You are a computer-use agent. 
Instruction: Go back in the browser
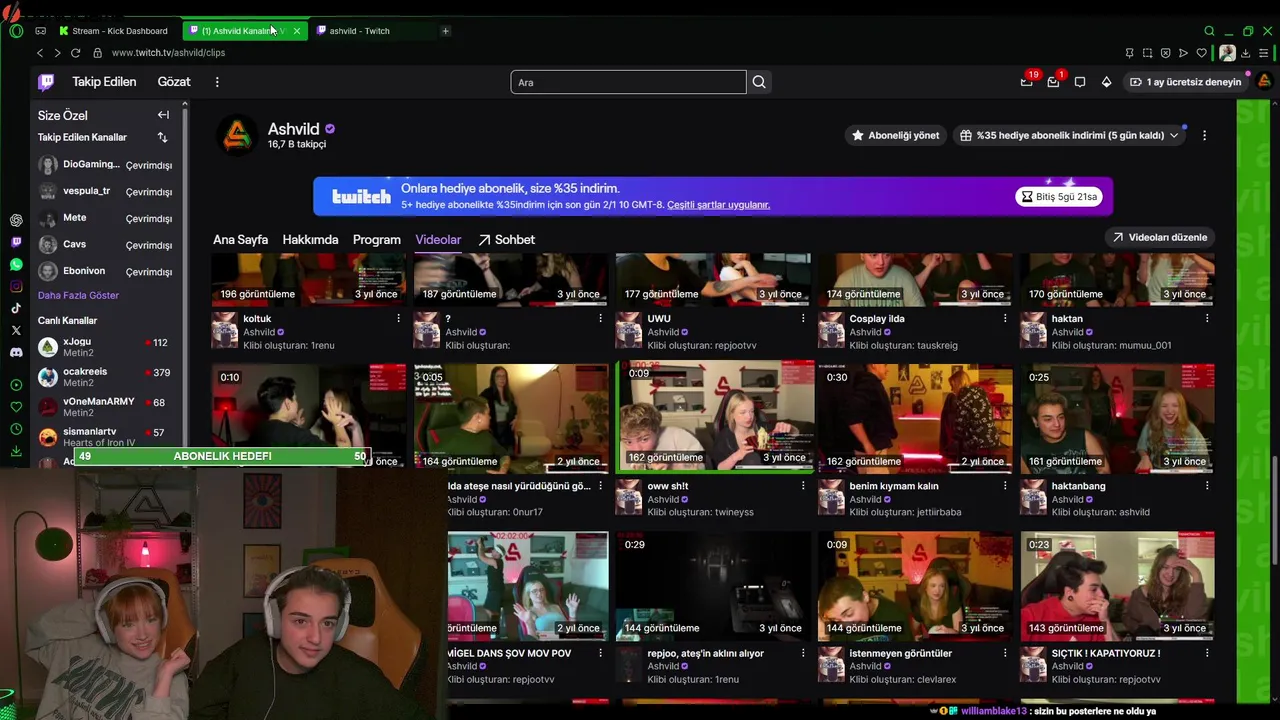(x=40, y=53)
